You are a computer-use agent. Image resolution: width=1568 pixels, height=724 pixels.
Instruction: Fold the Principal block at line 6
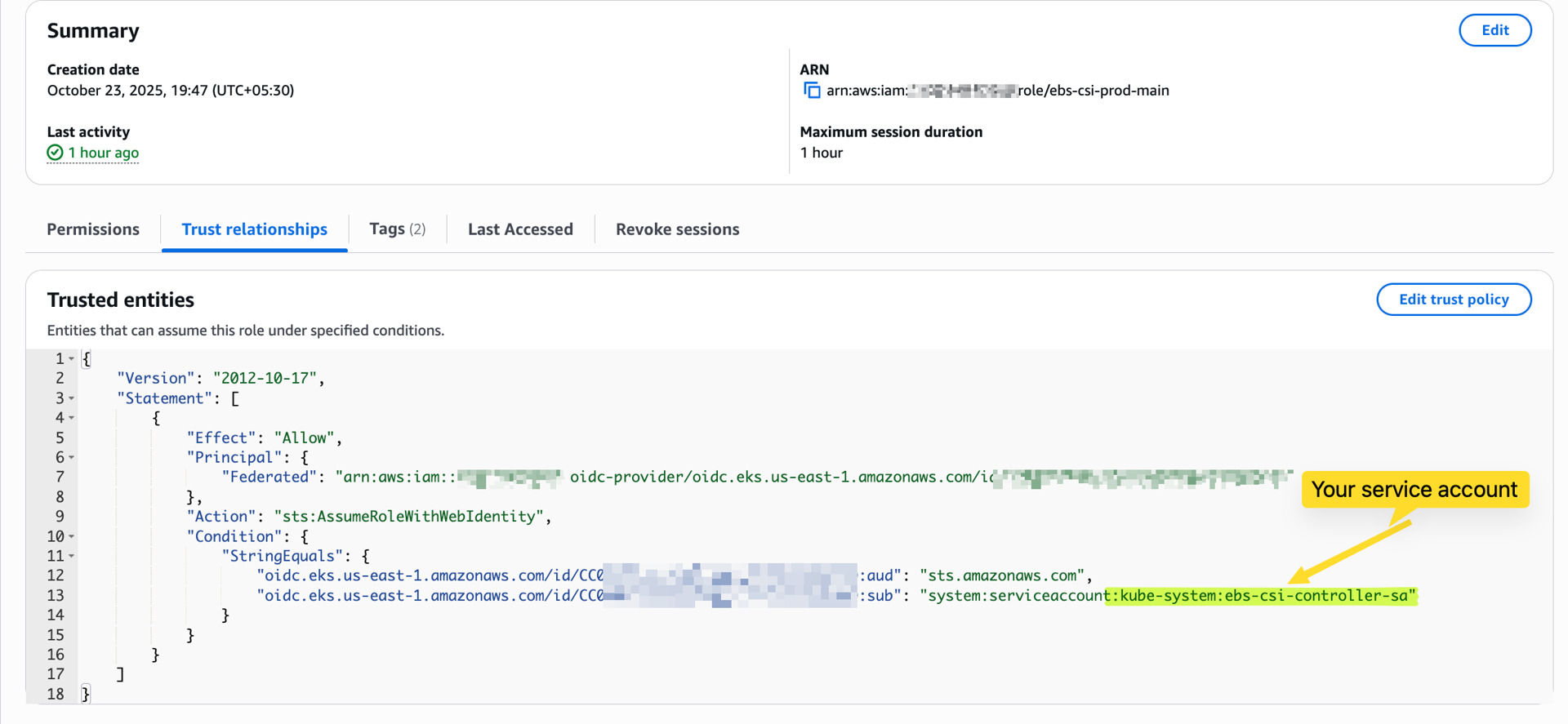(72, 458)
